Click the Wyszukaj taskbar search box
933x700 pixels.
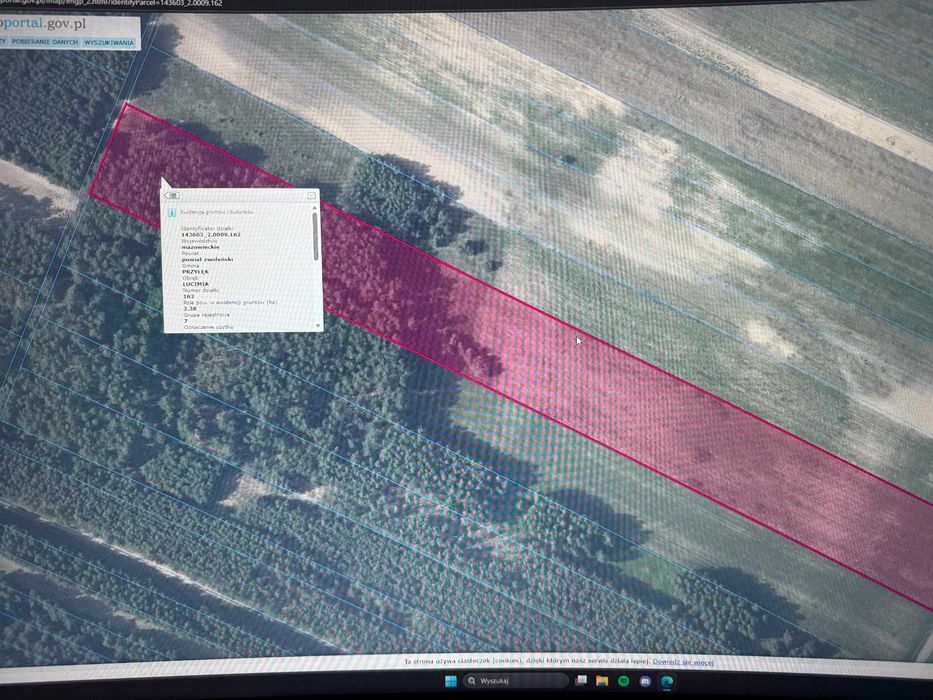(515, 680)
